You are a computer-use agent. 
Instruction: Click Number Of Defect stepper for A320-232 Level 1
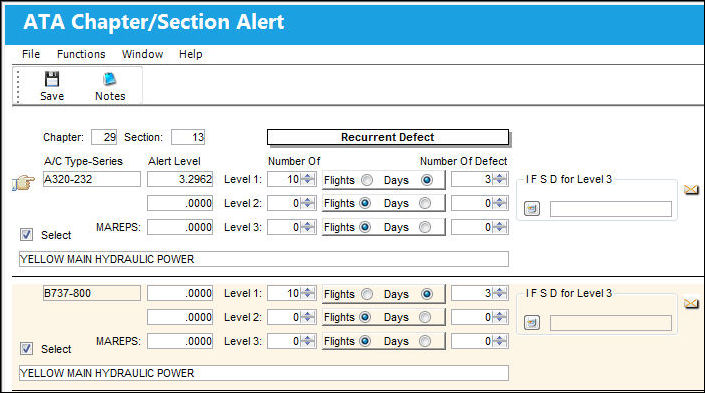(x=500, y=179)
